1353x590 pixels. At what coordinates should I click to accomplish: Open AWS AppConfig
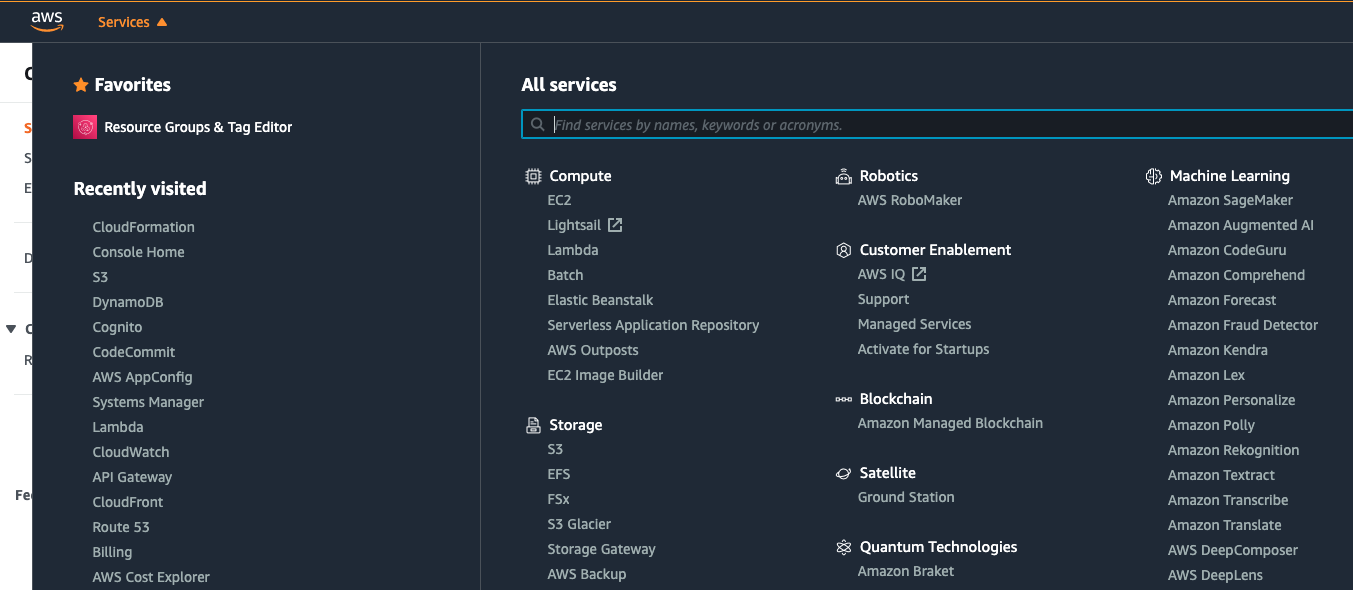click(x=142, y=377)
